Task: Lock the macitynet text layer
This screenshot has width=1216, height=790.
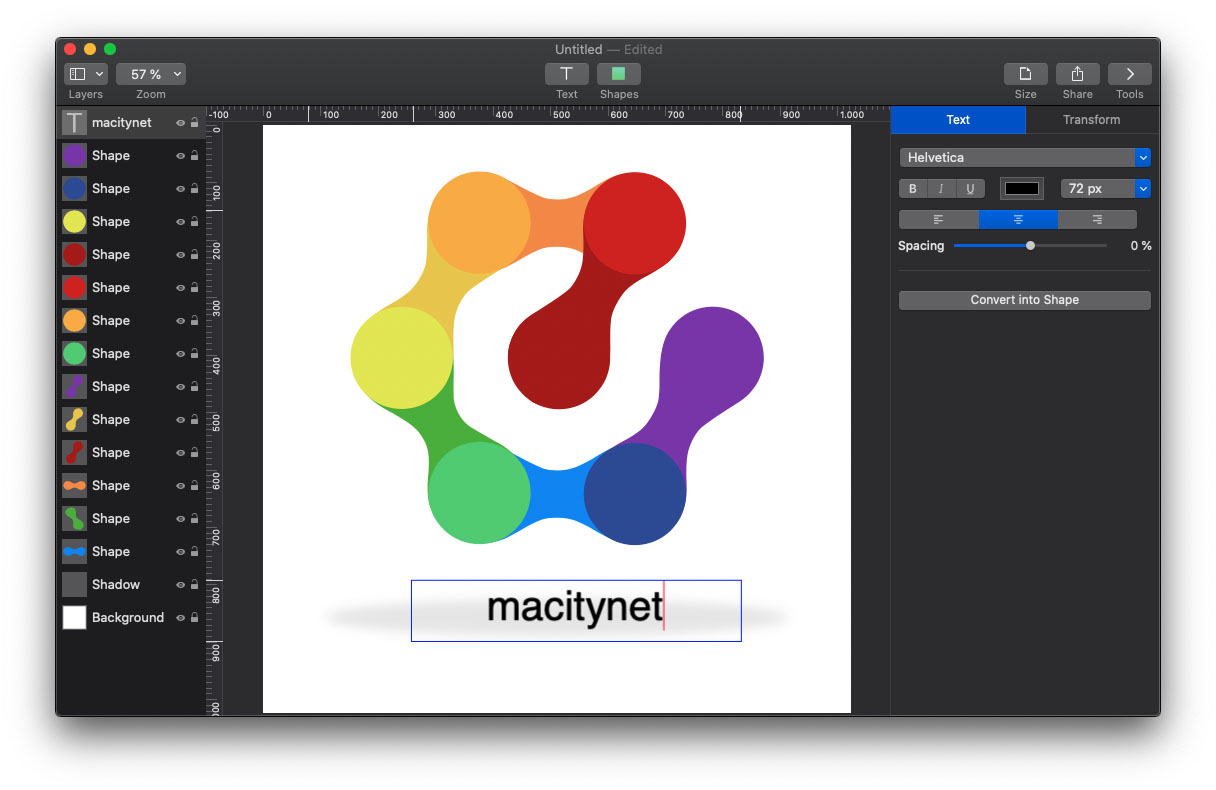Action: [194, 123]
